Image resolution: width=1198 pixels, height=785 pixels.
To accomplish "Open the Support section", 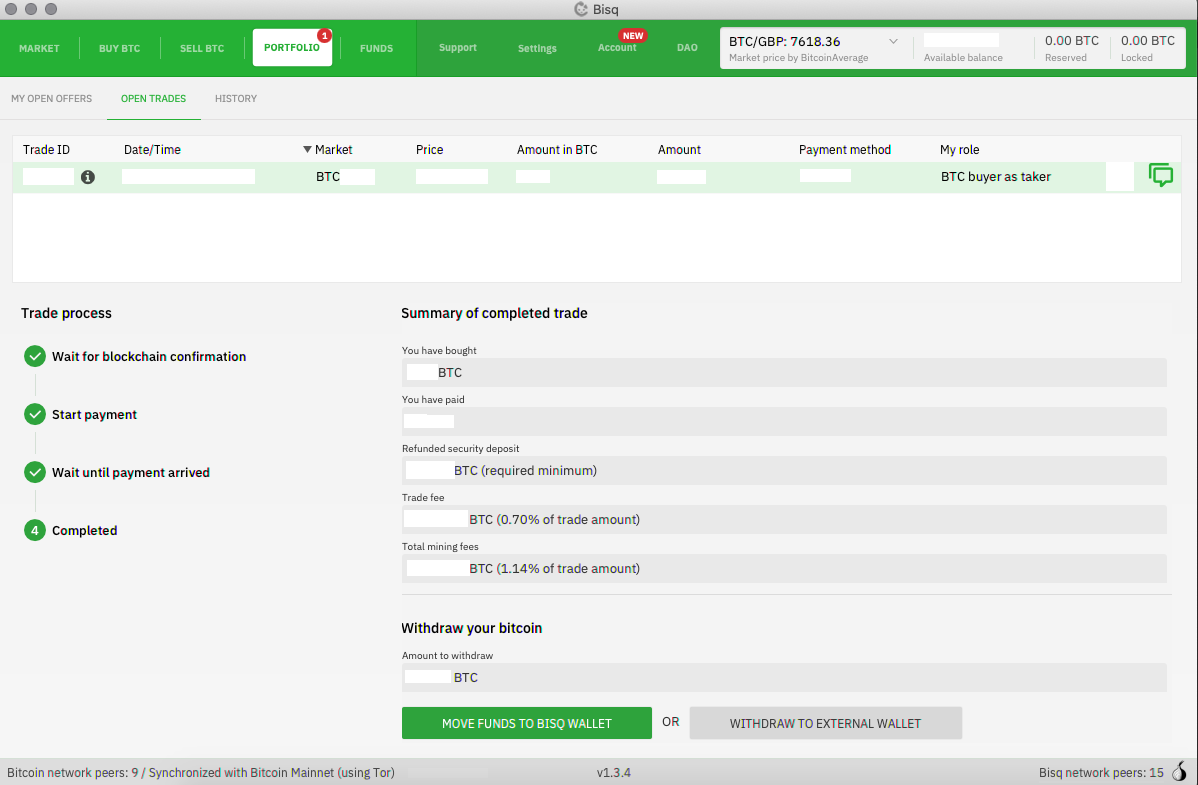I will [x=458, y=47].
